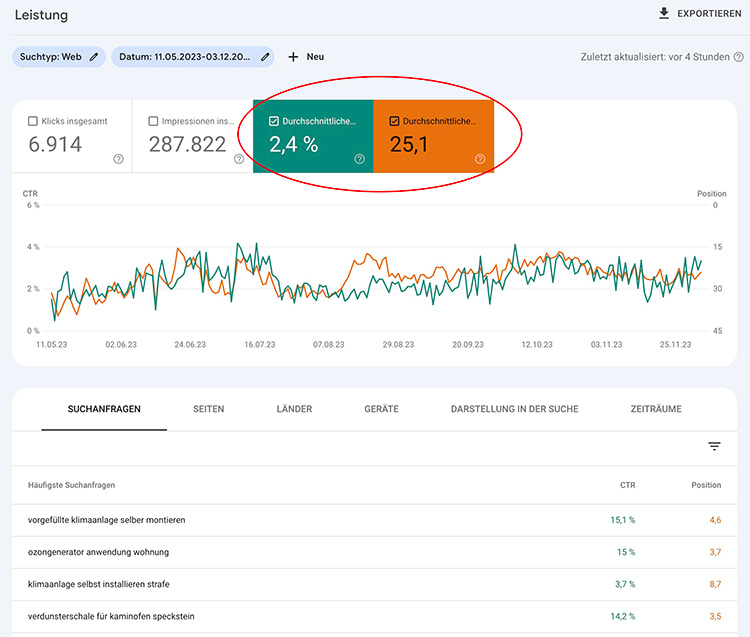The width and height of the screenshot is (750, 637).
Task: Open help icon in orange position card
Action: pyautogui.click(x=480, y=159)
